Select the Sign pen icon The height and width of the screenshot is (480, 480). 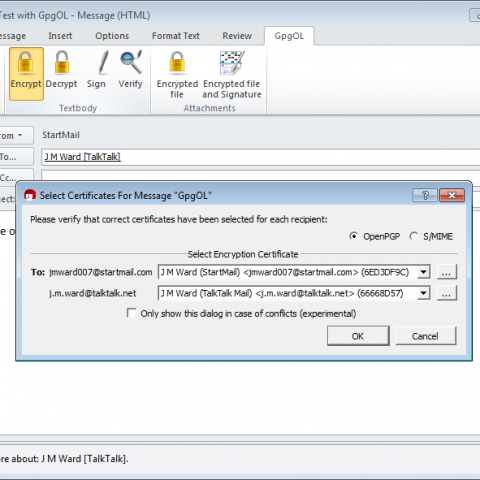[104, 62]
